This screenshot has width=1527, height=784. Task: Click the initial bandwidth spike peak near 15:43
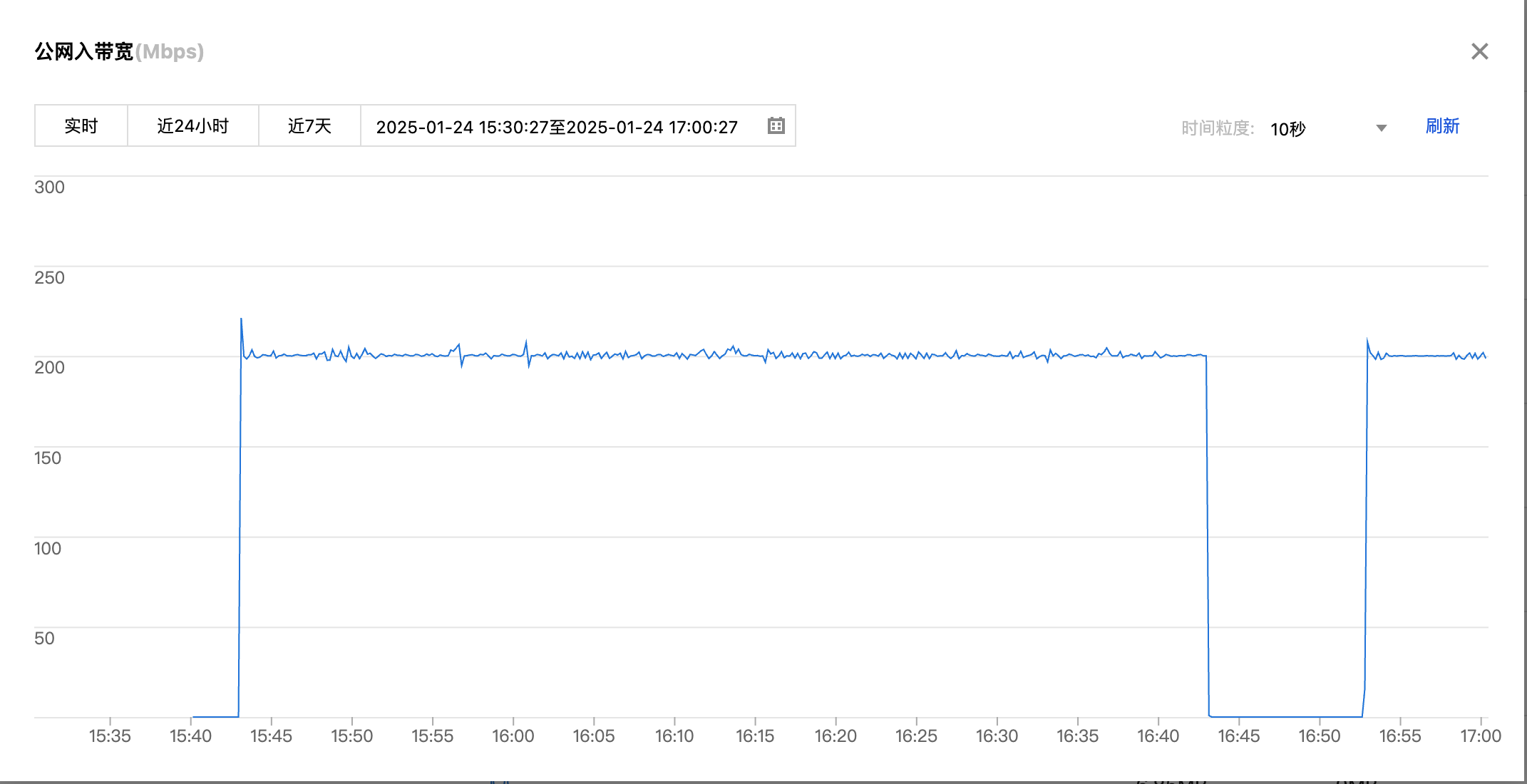pos(241,319)
